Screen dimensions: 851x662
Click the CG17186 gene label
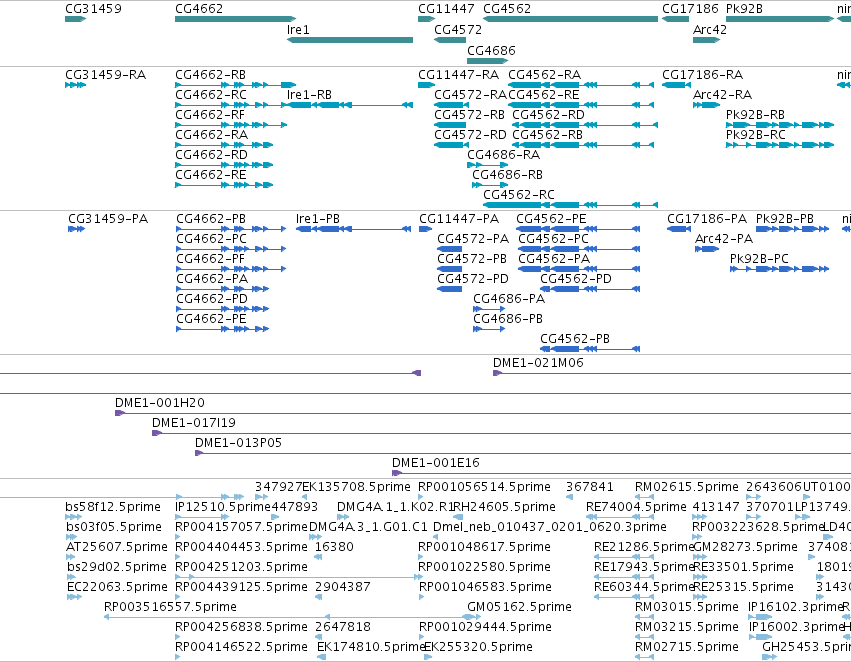(690, 9)
